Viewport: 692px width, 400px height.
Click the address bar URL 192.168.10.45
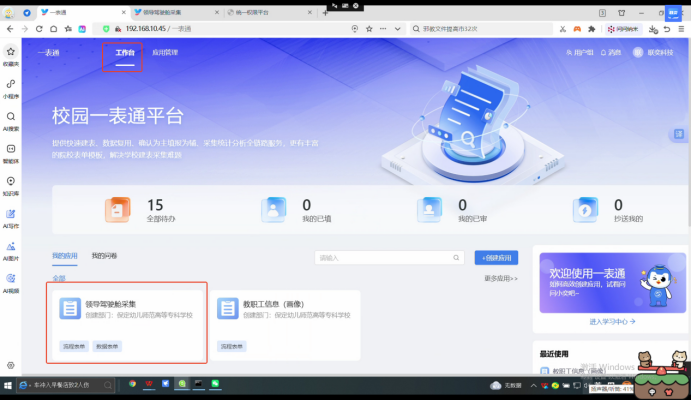point(146,29)
